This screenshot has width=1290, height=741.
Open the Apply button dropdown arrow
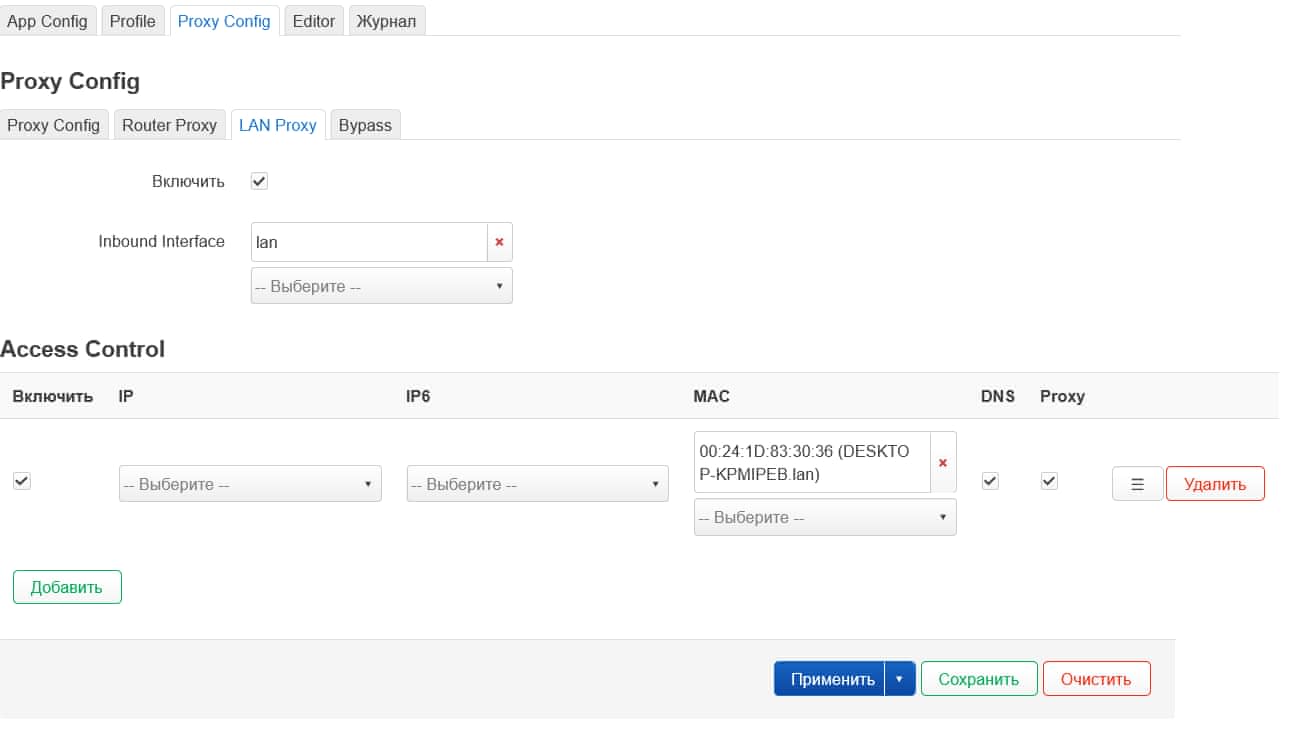[x=899, y=679]
